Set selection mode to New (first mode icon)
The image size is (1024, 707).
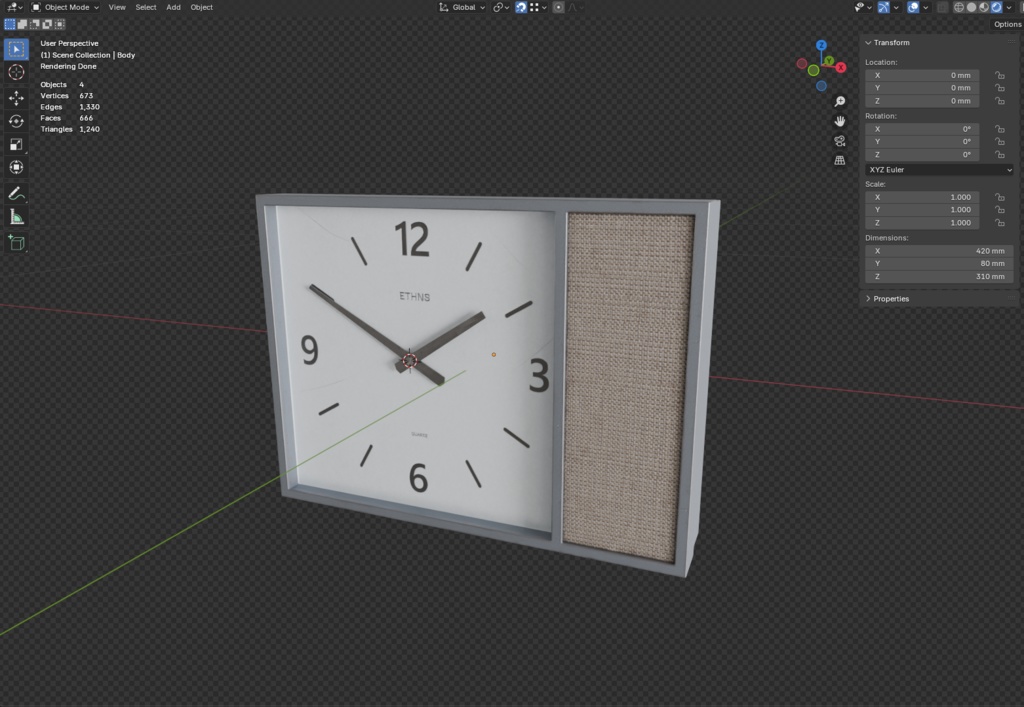click(x=10, y=24)
